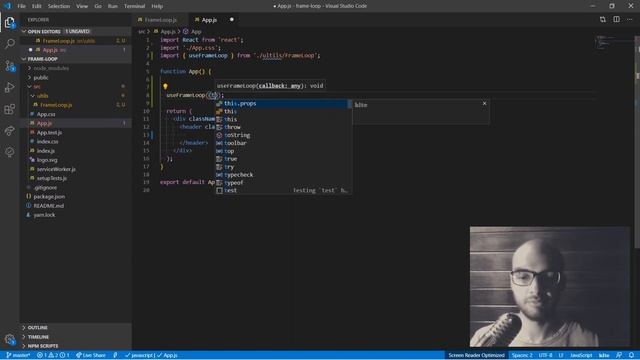Open the More Actions ellipsis in editor toolbar
Image resolution: width=640 pixels, height=360 pixels.
click(x=630, y=19)
